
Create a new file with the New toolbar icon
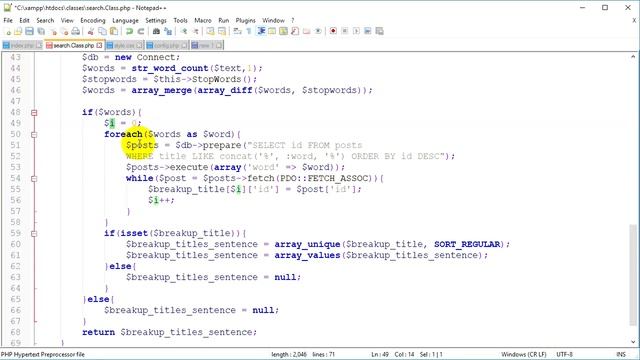point(8,31)
